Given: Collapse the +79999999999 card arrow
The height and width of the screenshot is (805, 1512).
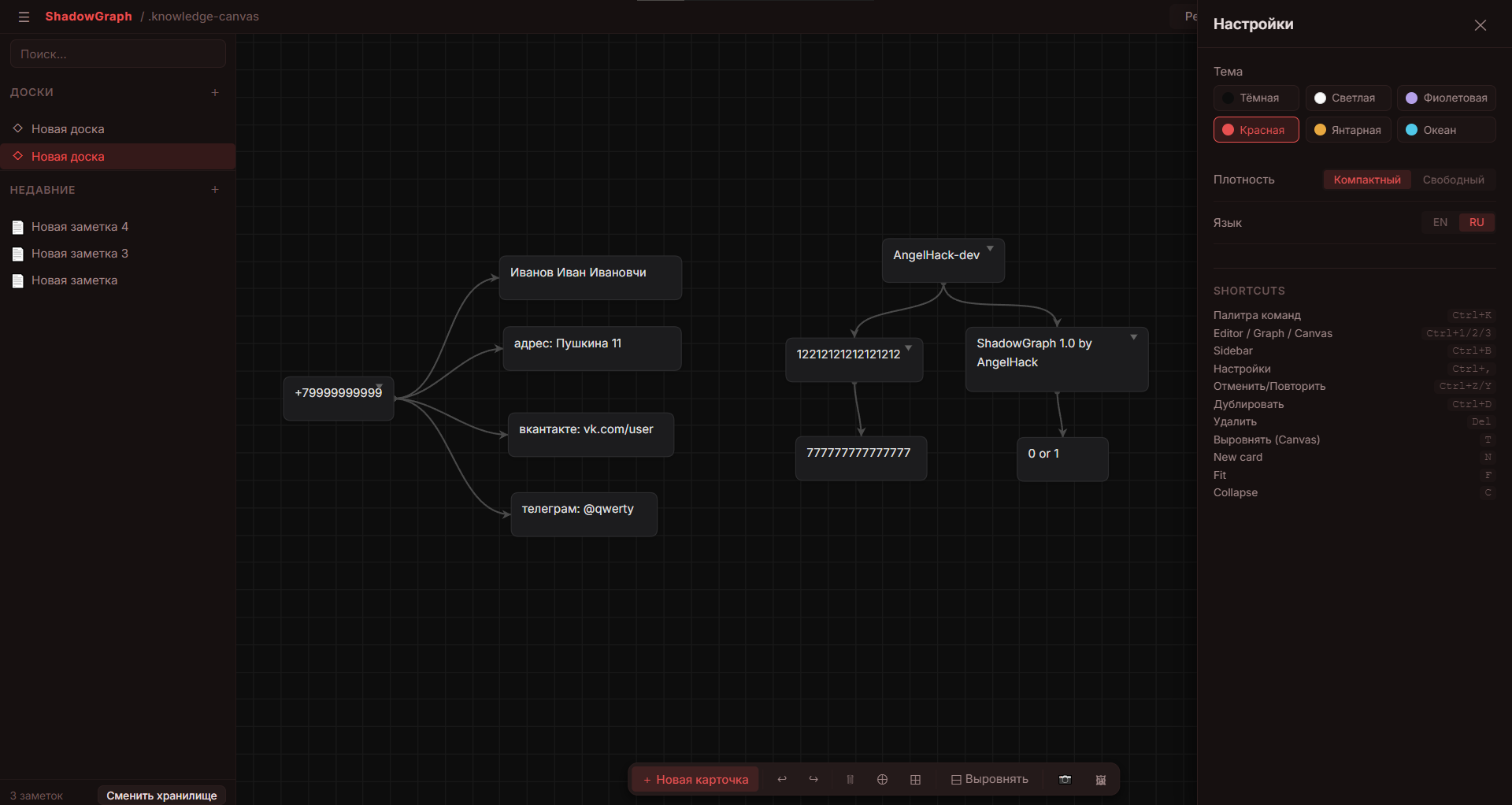Looking at the screenshot, I should pos(379,386).
